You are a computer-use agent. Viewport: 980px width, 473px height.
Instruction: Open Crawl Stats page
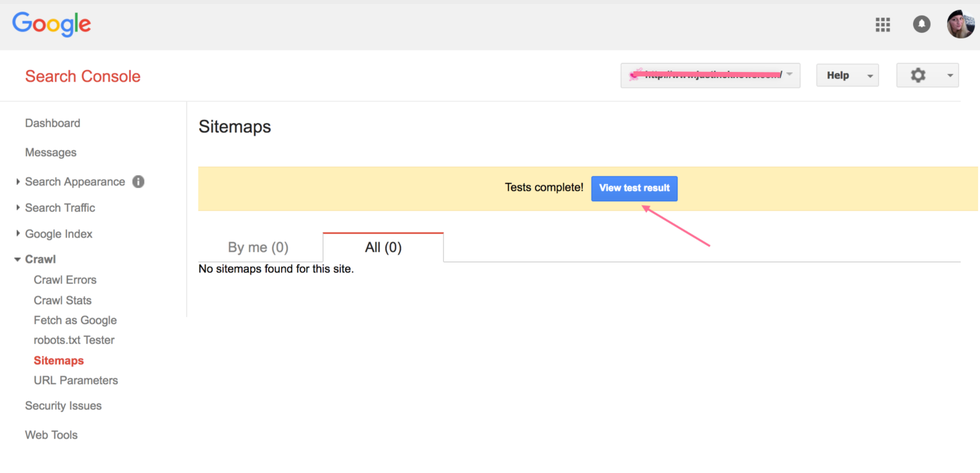tap(62, 301)
